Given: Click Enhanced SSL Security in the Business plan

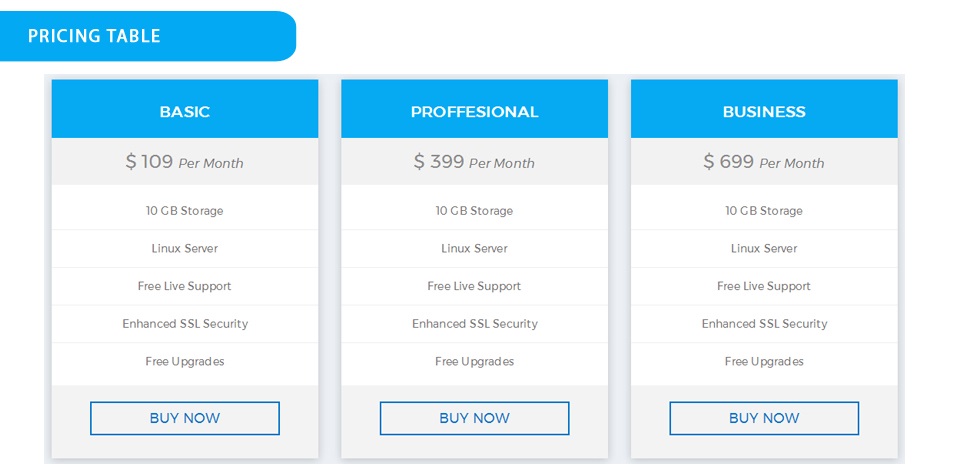Looking at the screenshot, I should tap(764, 323).
